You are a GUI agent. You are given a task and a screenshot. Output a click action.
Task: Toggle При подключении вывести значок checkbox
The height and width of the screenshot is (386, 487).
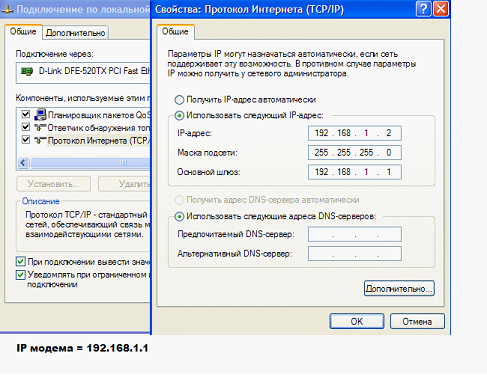(21, 261)
